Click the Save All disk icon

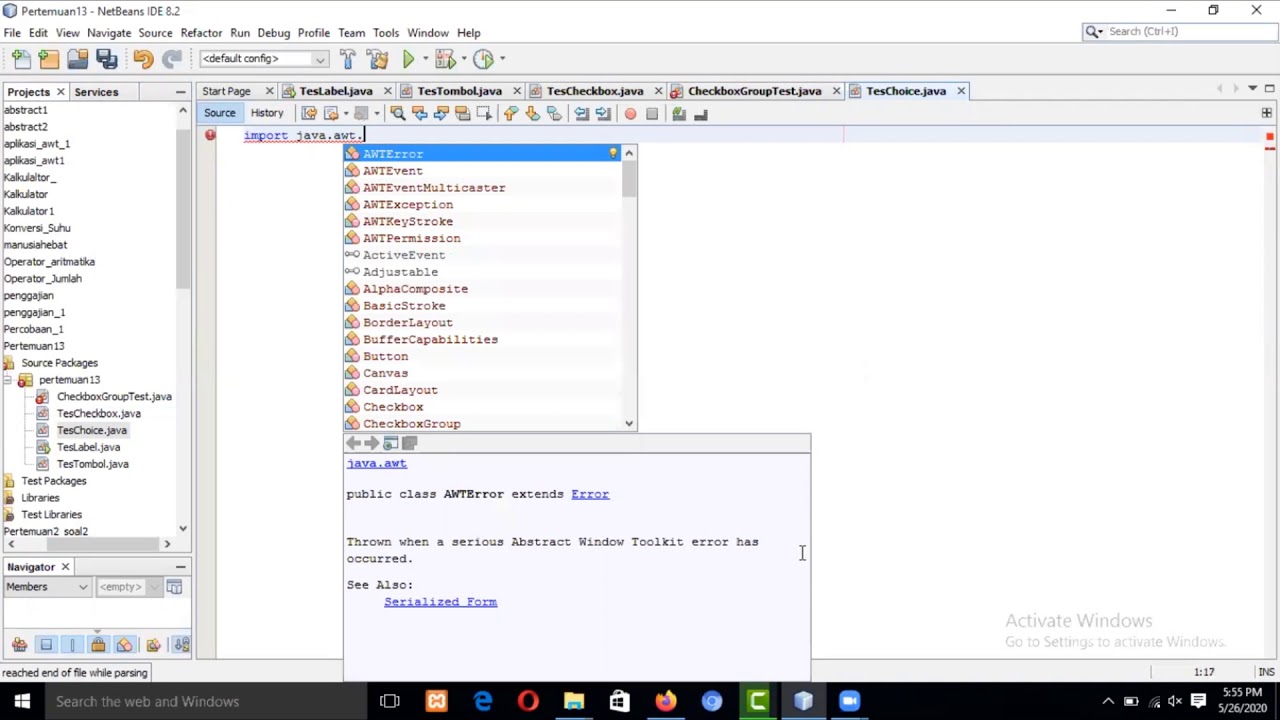107,59
